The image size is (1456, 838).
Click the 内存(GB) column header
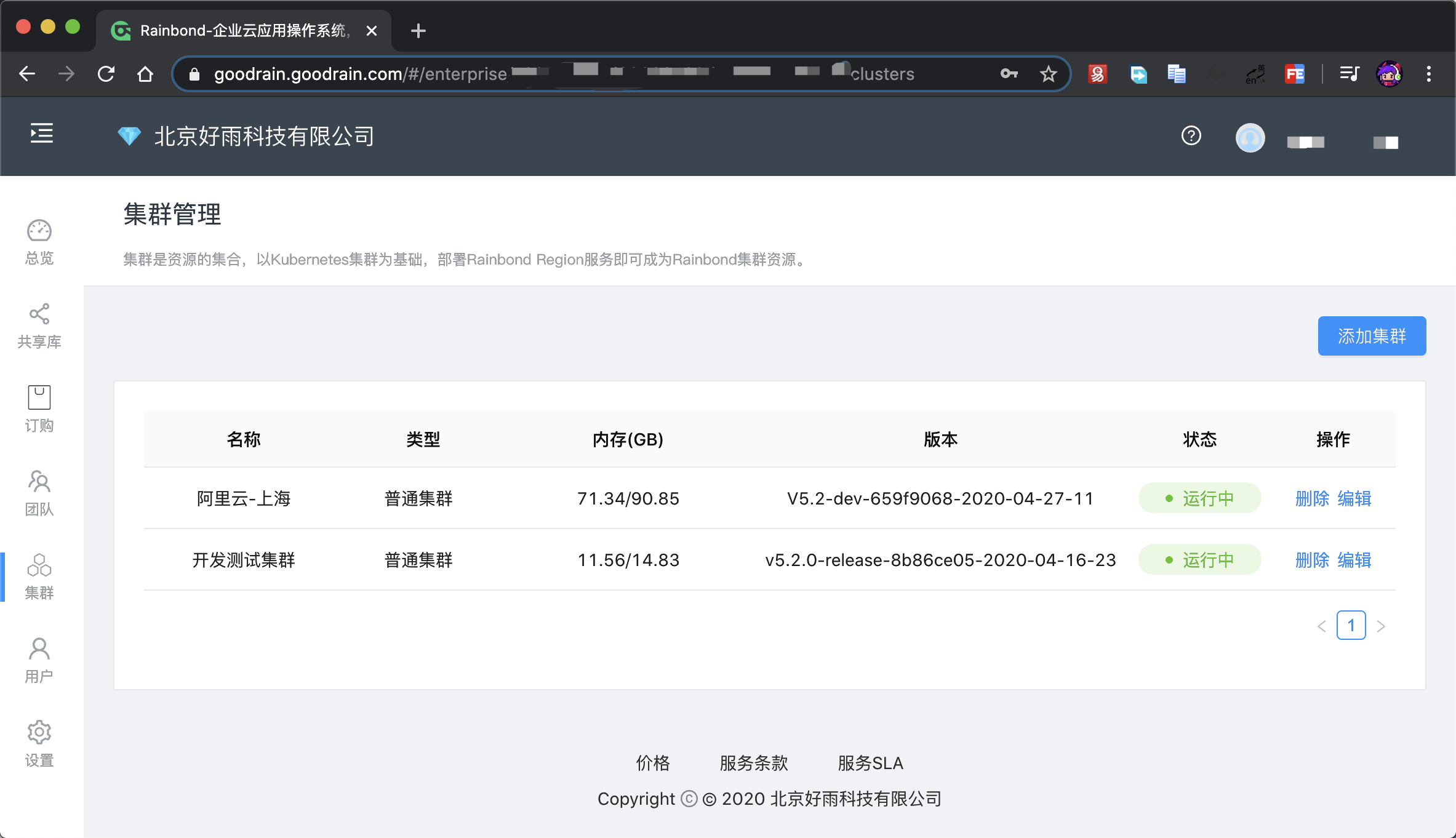tap(628, 439)
